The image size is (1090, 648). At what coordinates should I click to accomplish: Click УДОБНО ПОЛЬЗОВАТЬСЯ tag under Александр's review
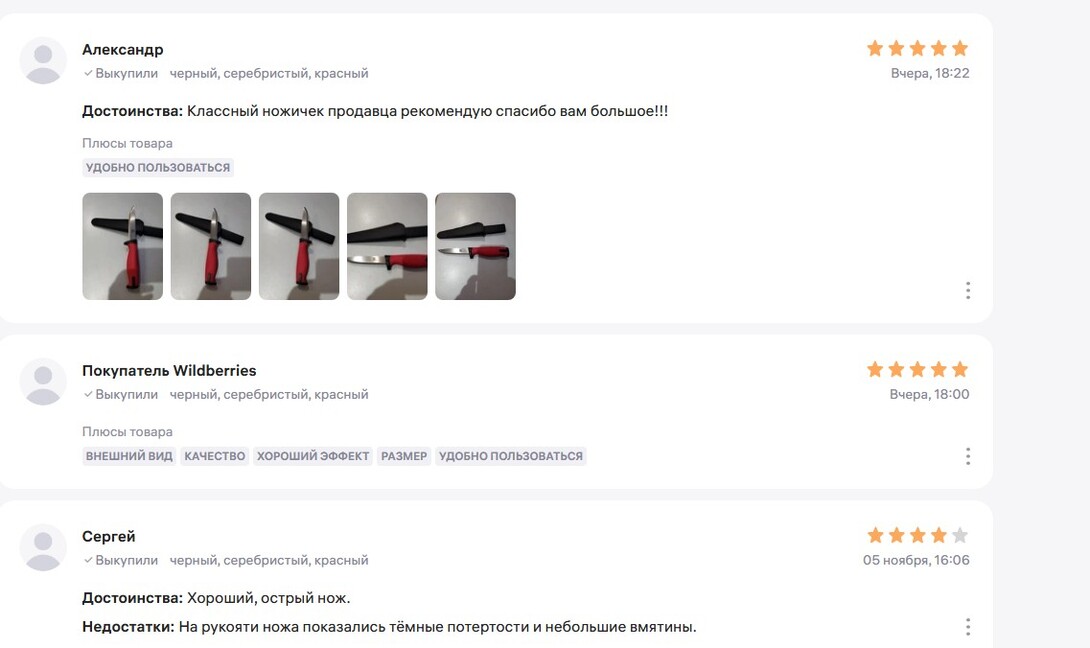point(158,168)
